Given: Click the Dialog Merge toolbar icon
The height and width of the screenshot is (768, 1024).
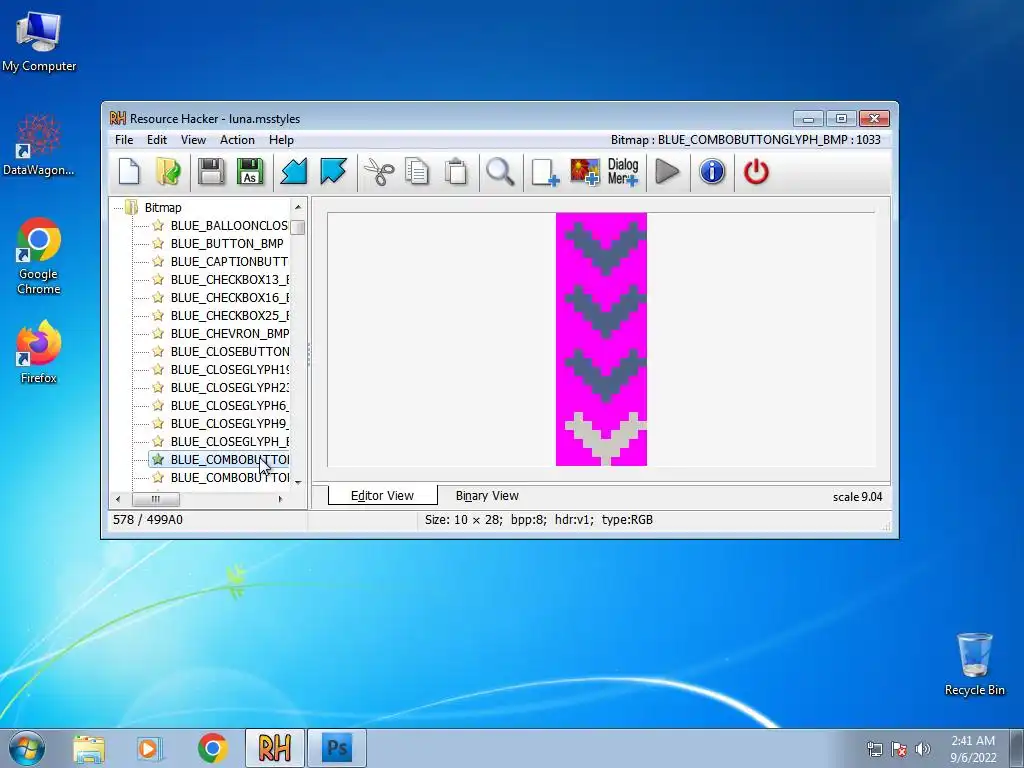Looking at the screenshot, I should 623,172.
